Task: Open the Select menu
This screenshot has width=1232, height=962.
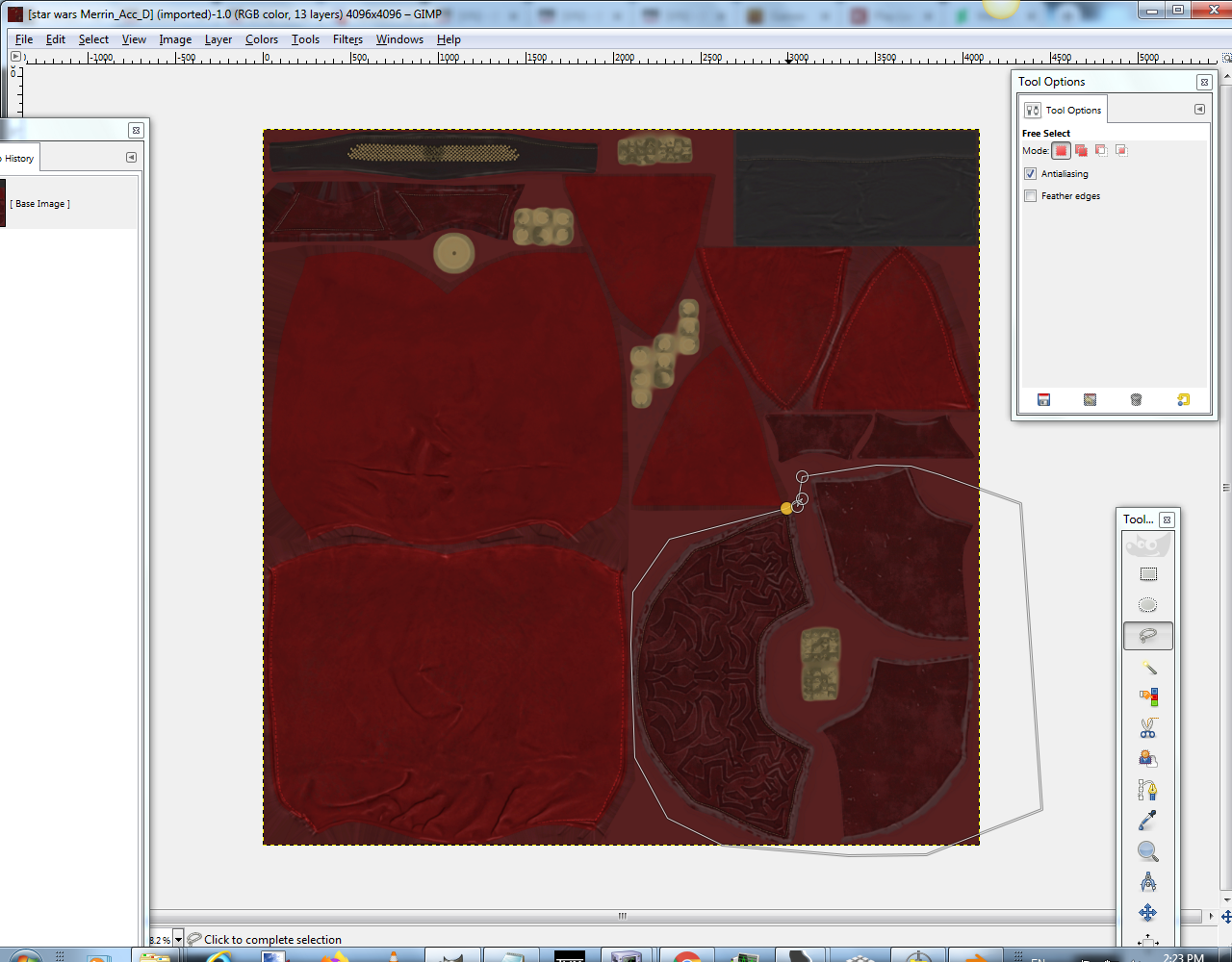Action: [x=93, y=39]
